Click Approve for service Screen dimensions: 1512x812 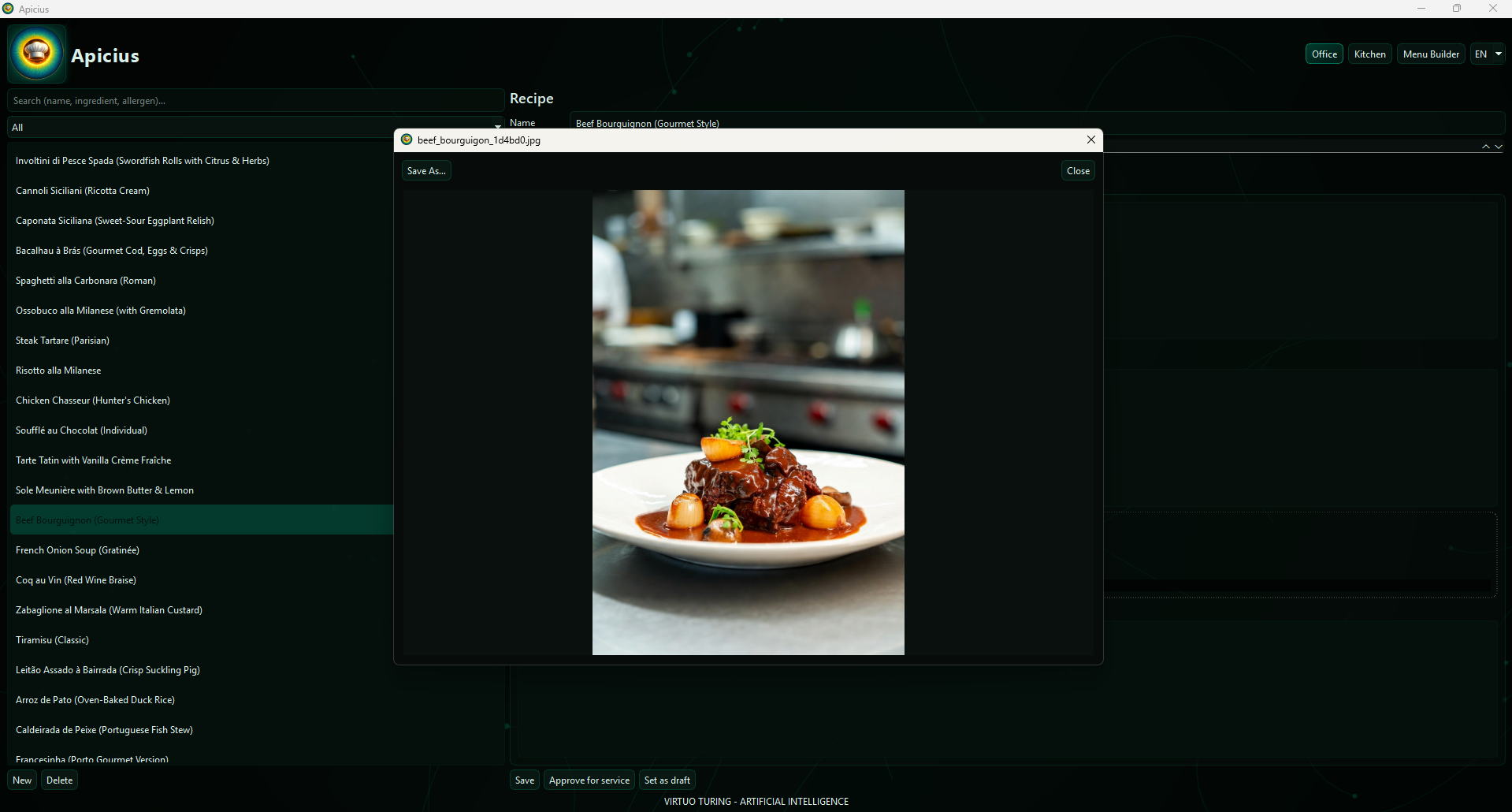pyautogui.click(x=589, y=780)
